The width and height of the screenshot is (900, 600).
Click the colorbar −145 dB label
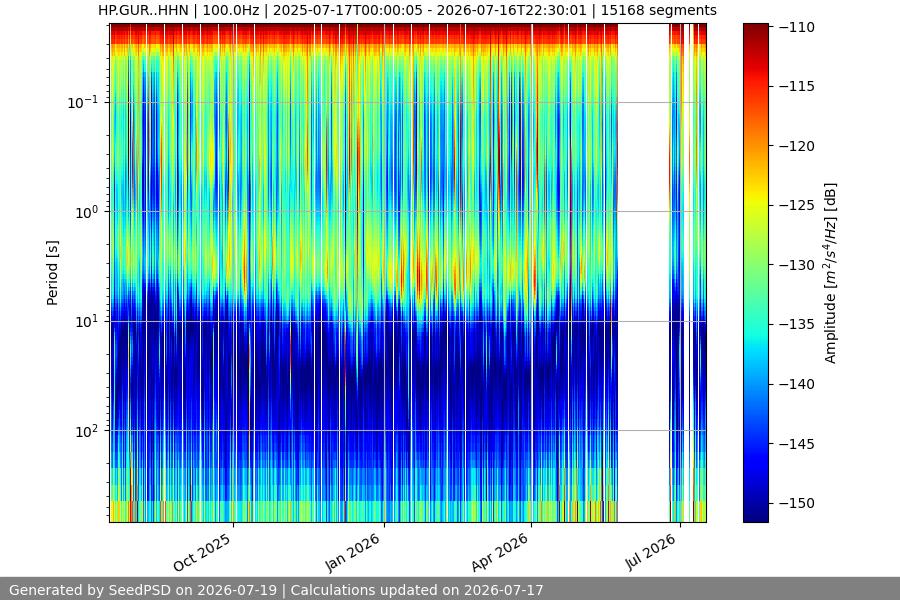coord(797,444)
